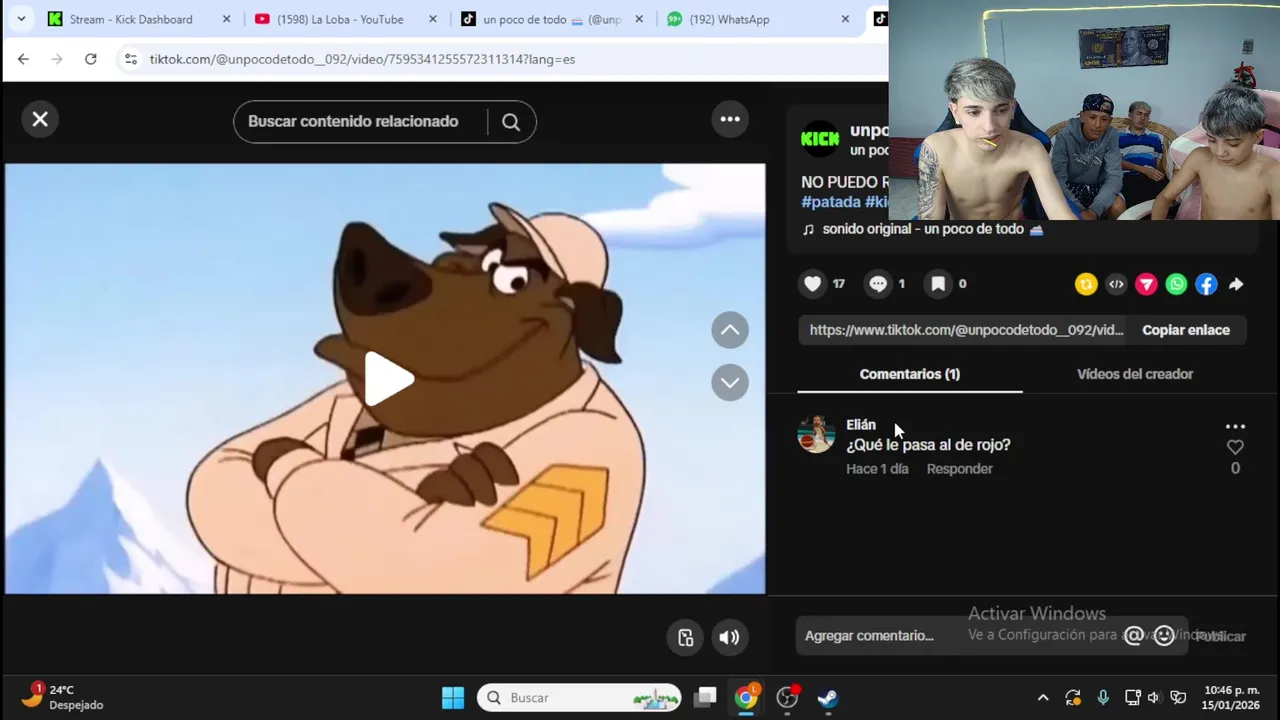Viewport: 1280px width, 720px height.
Task: Reload the page
Action: click(x=91, y=59)
